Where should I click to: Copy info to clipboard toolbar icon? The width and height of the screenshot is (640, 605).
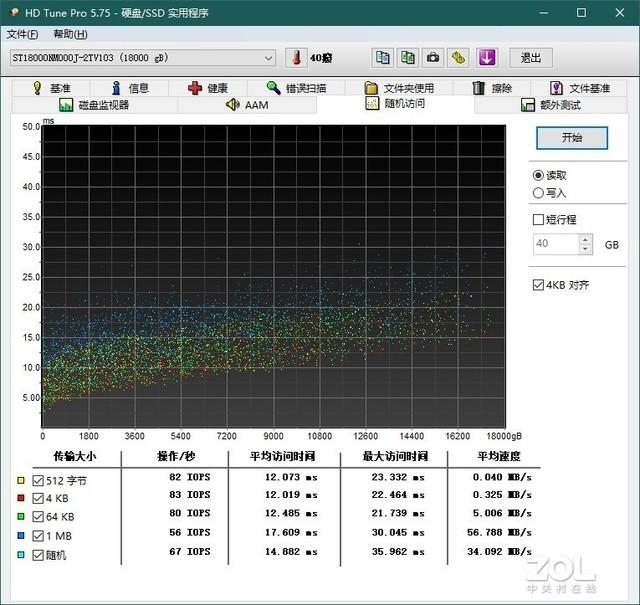tap(382, 58)
